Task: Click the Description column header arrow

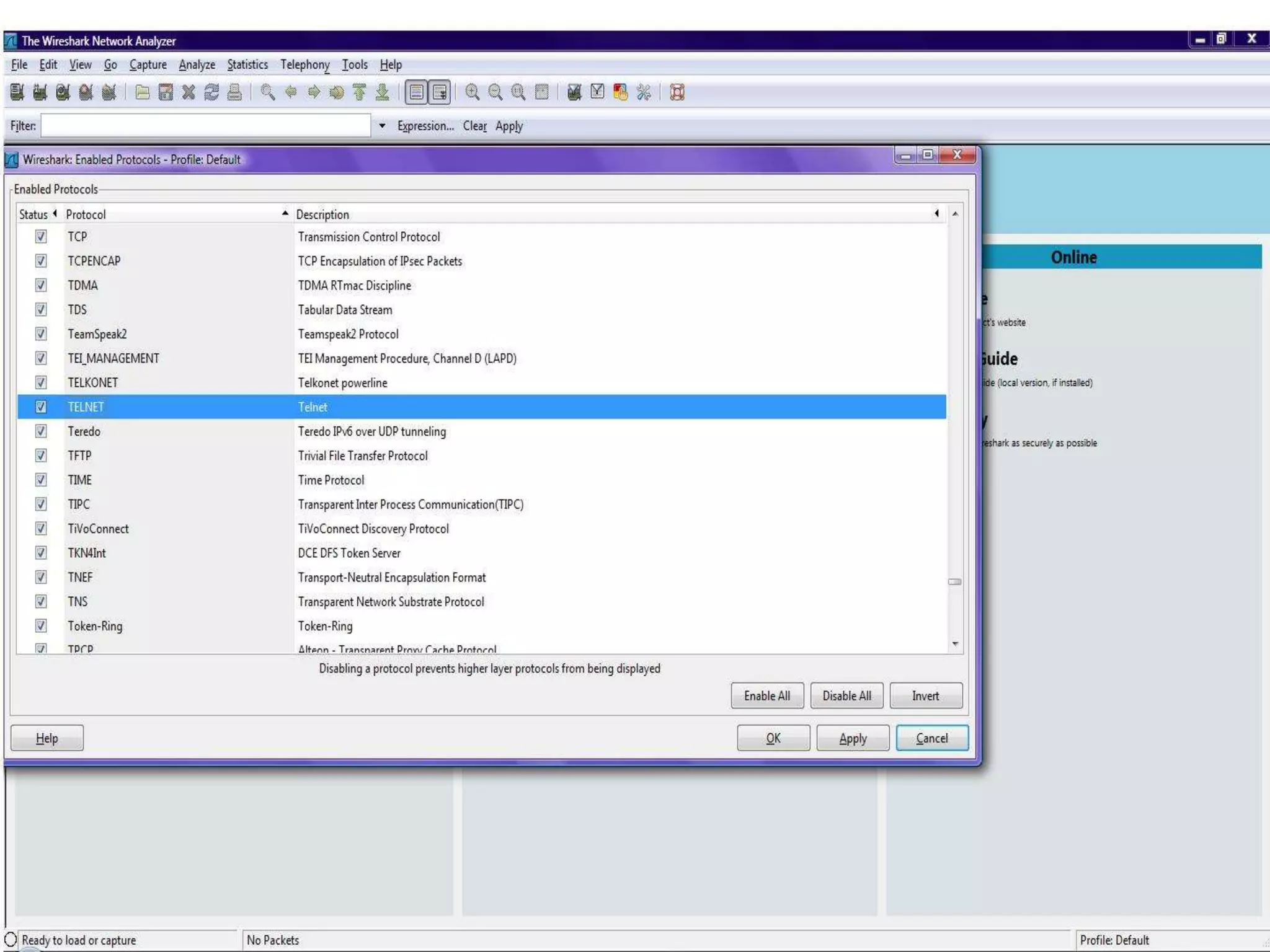Action: pos(936,214)
